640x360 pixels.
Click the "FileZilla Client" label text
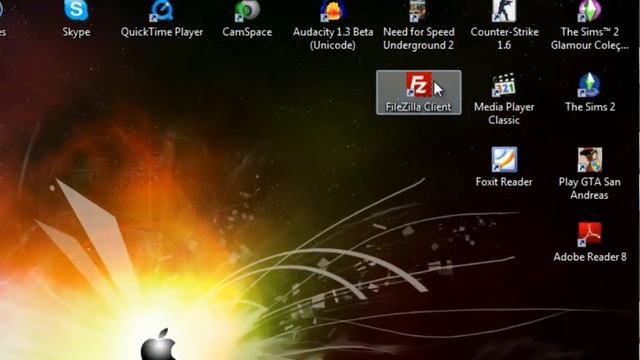tap(418, 107)
